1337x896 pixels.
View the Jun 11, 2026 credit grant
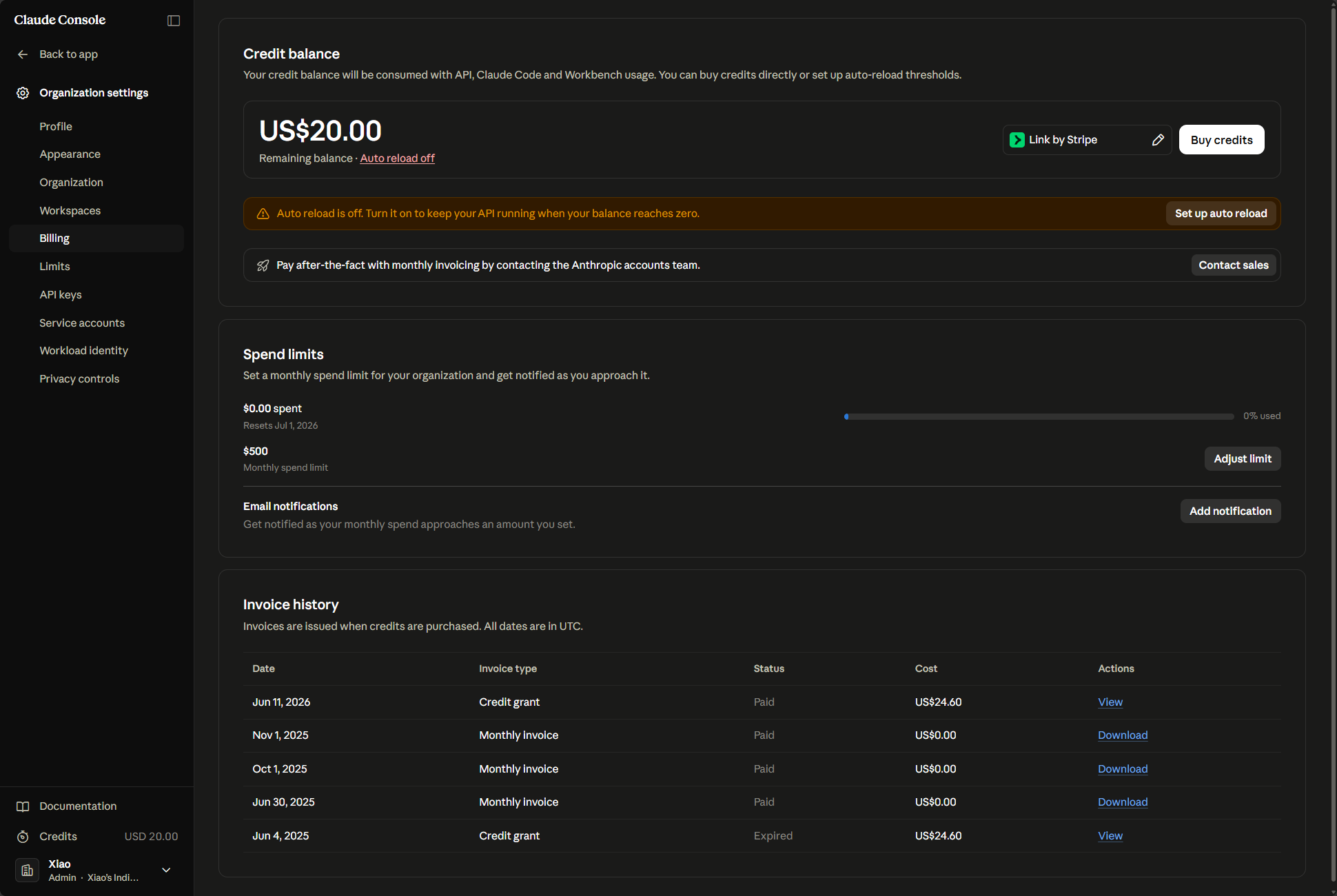tap(1110, 702)
